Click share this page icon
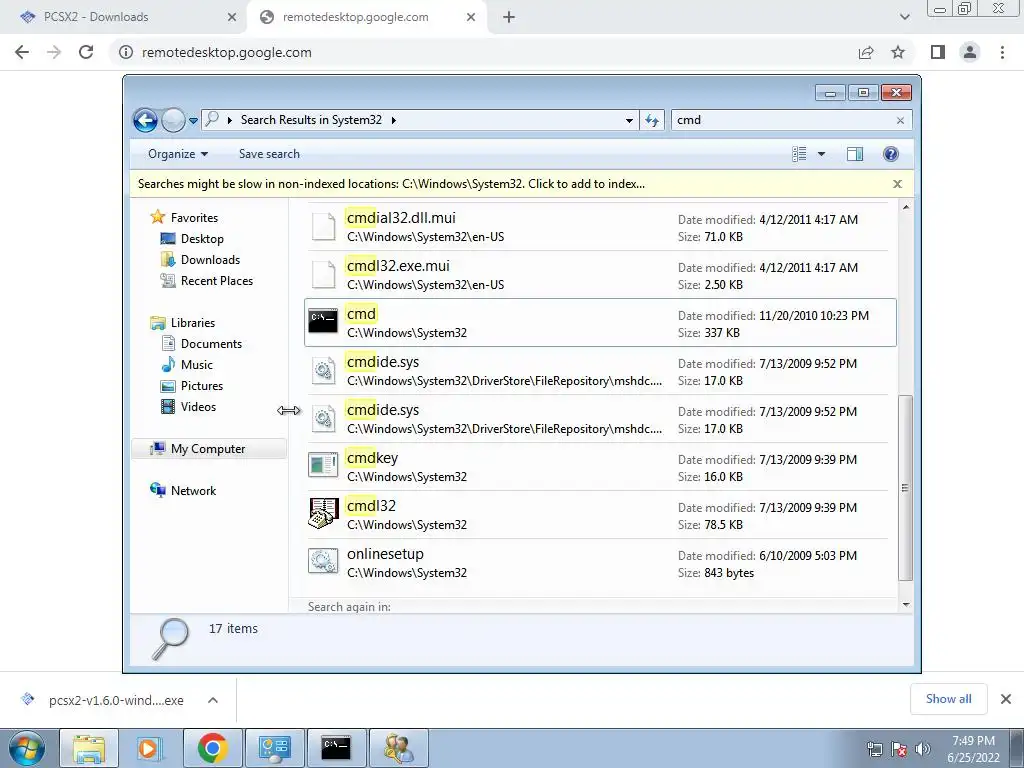 [x=866, y=52]
